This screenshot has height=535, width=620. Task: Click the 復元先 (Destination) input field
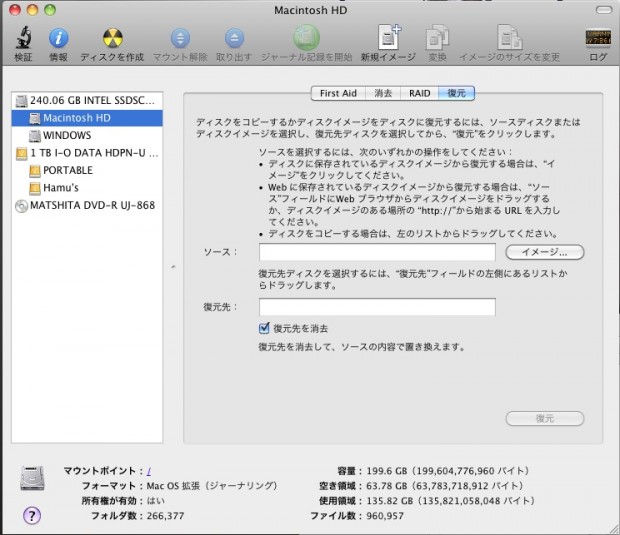[x=377, y=307]
